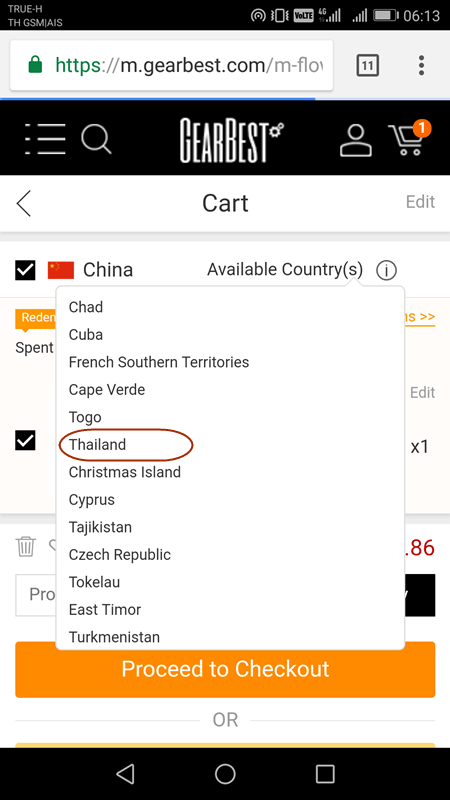
Task: Tap the Android home navigation button
Action: (x=225, y=773)
